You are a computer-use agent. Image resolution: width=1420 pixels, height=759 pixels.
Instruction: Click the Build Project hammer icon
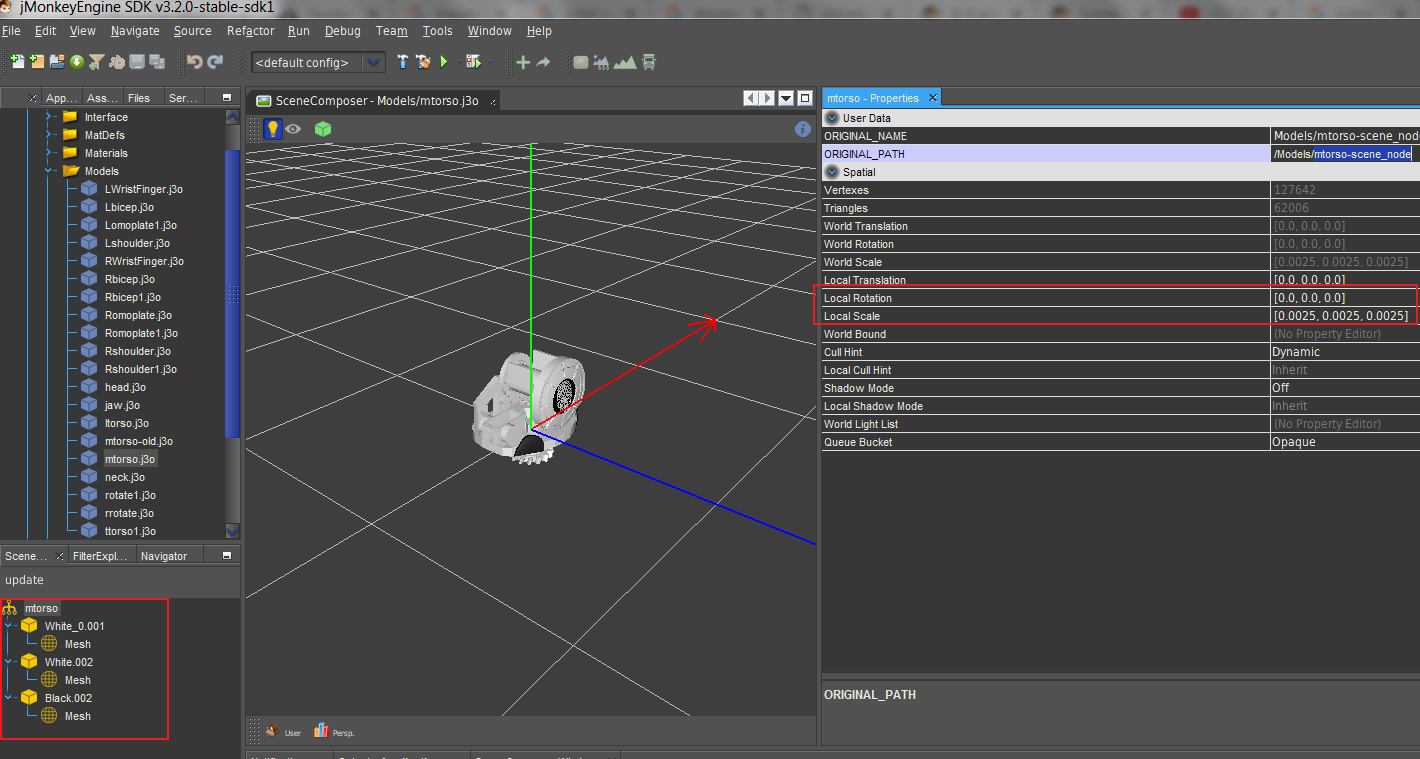point(402,62)
